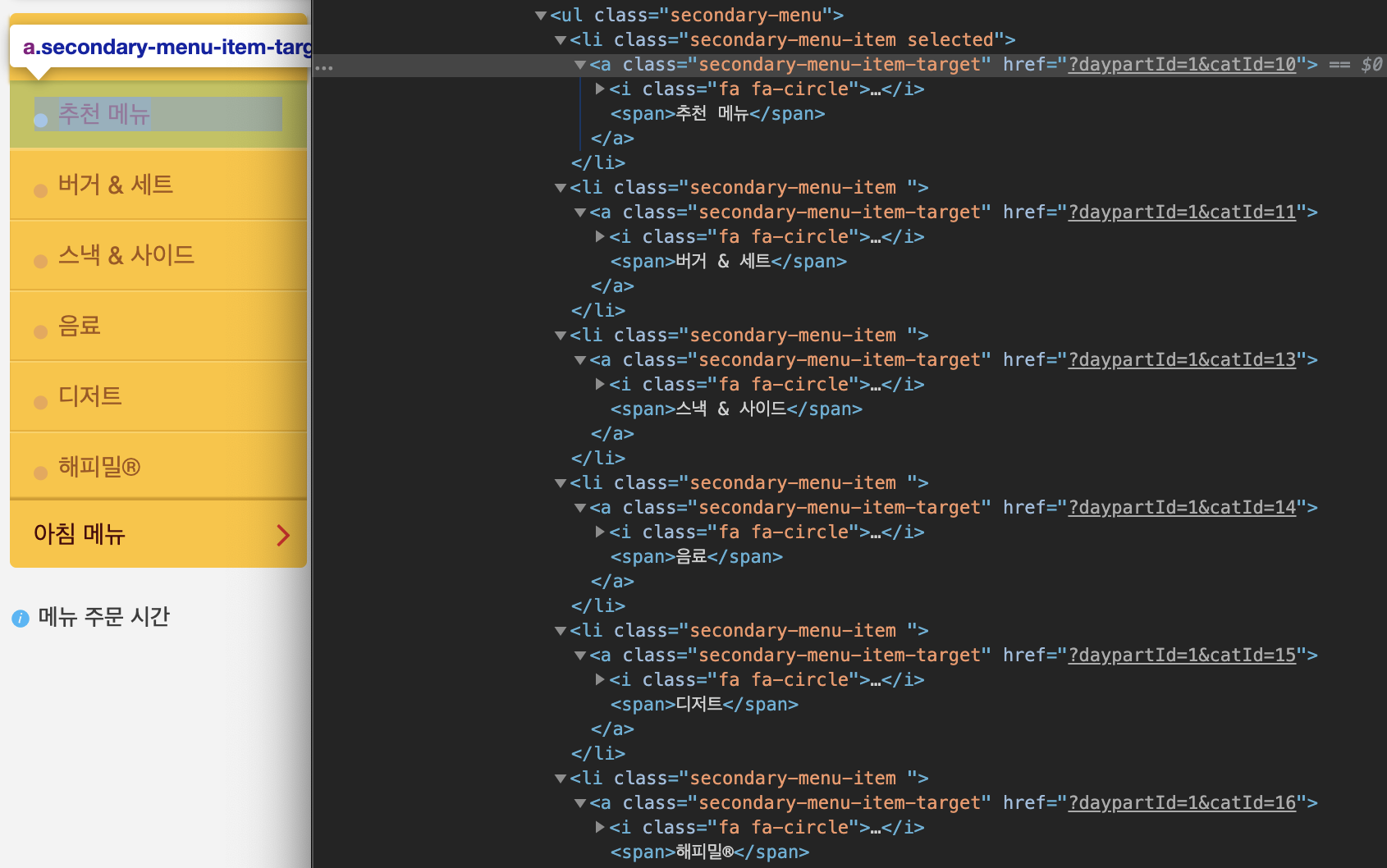
Task: Collapse the anchor node with catId=15
Action: (x=580, y=656)
